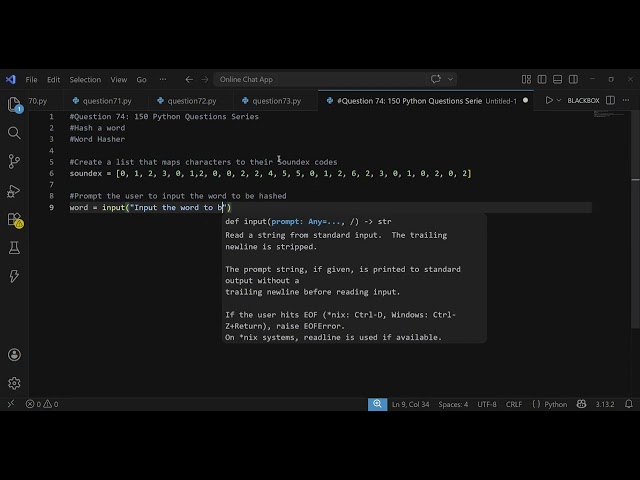Change the CRLF line ending
The height and width of the screenshot is (480, 640).
[513, 404]
